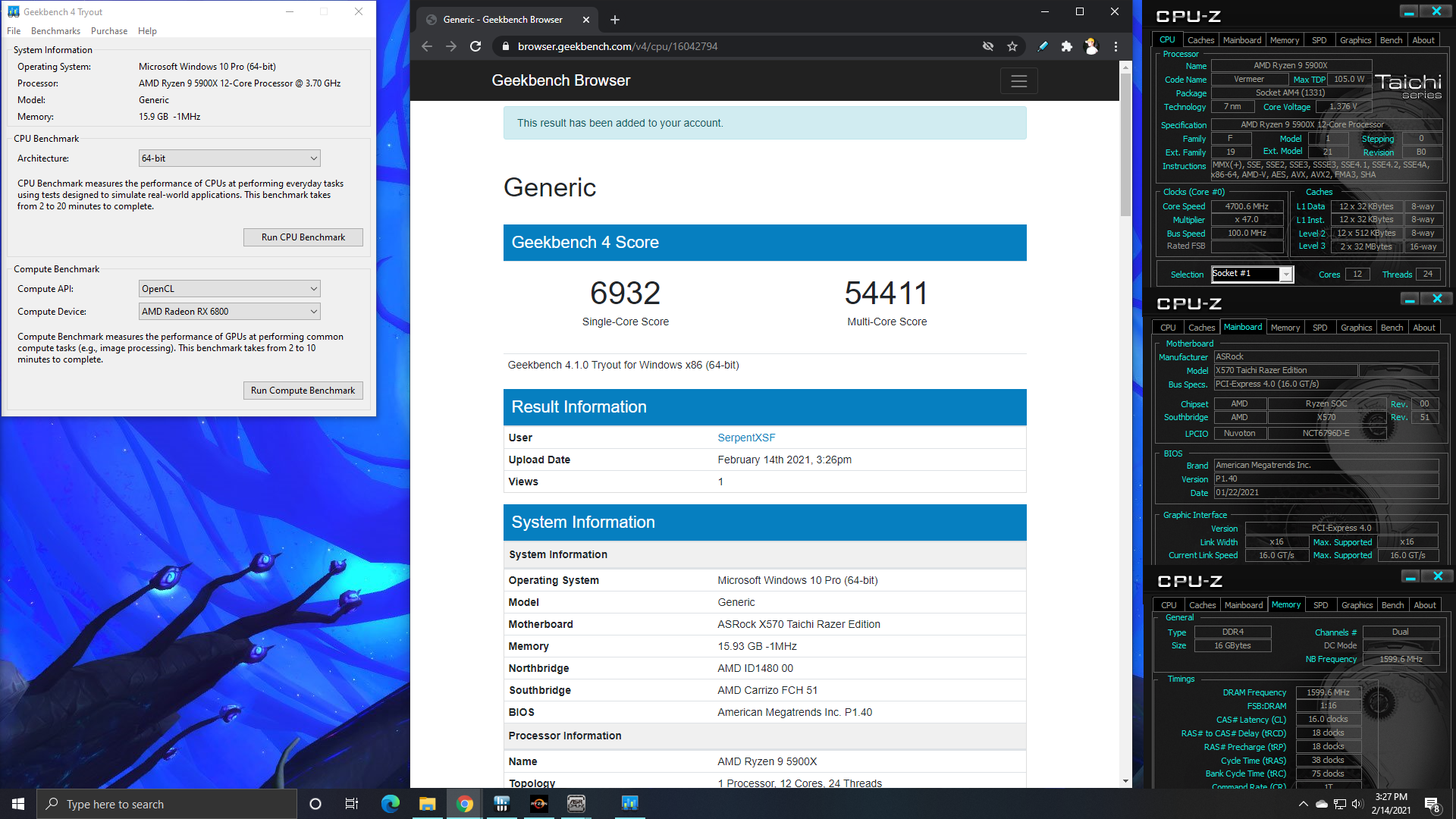Open the Geekbench Browser hamburger menu
Screen dimensions: 1456x819
(x=1018, y=80)
